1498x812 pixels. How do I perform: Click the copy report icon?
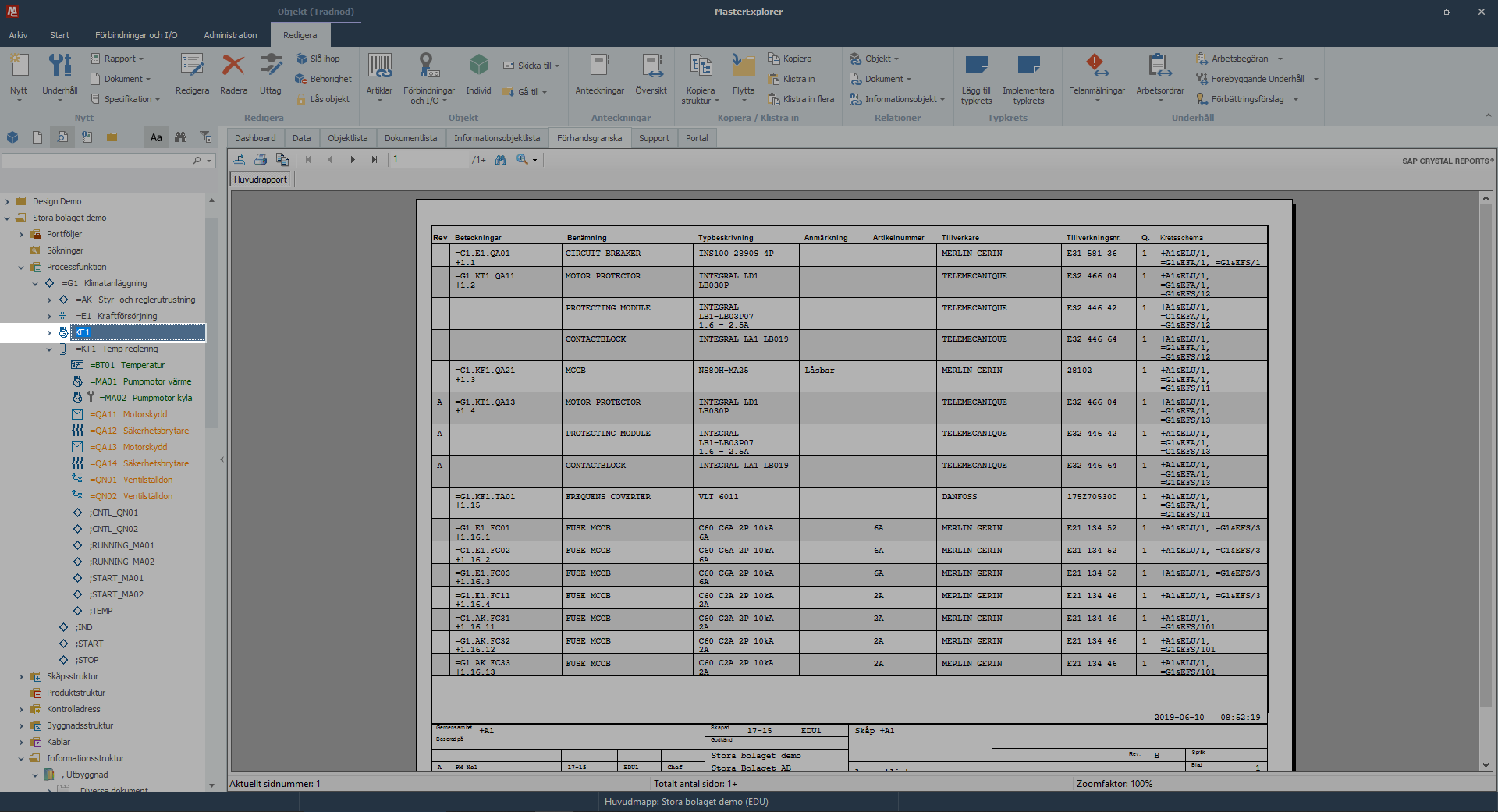(x=282, y=159)
